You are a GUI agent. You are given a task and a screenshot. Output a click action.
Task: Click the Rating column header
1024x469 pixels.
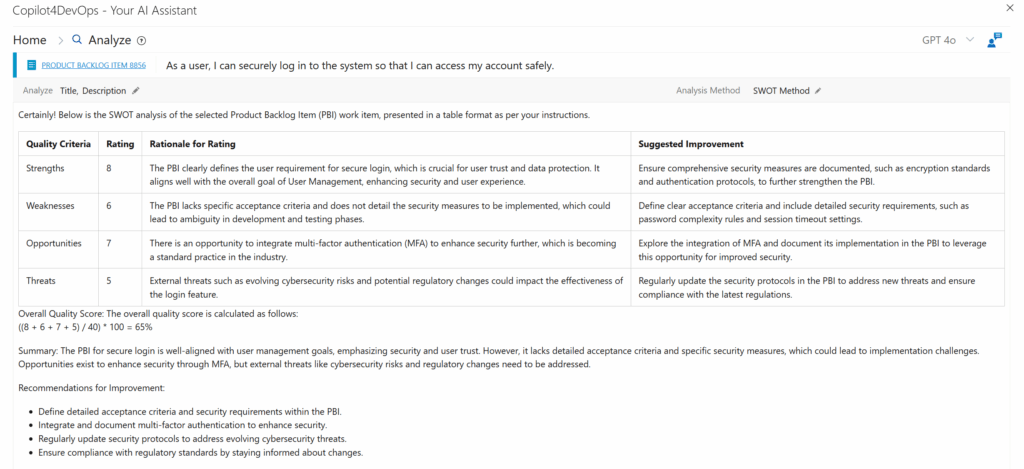tap(120, 144)
